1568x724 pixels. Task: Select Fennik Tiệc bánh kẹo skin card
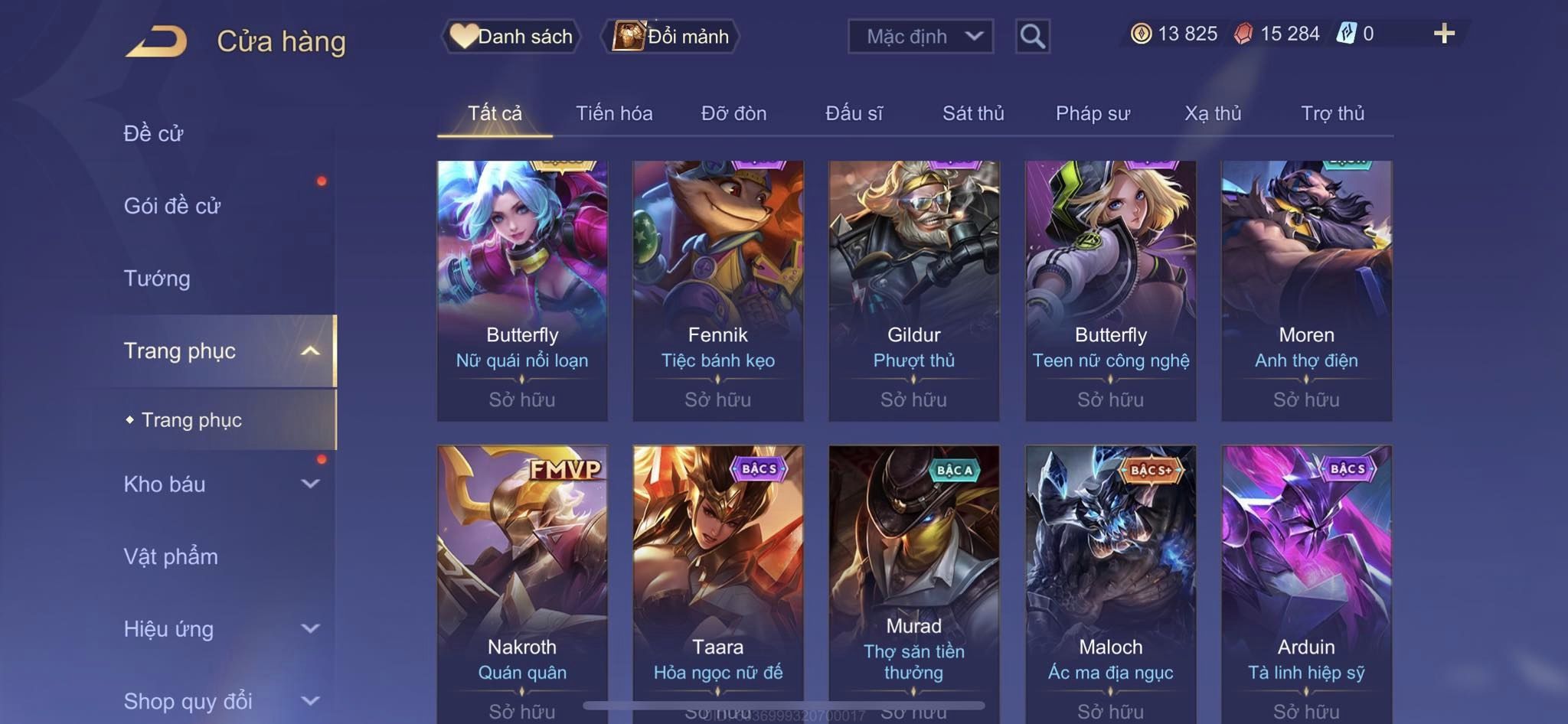[x=718, y=291]
